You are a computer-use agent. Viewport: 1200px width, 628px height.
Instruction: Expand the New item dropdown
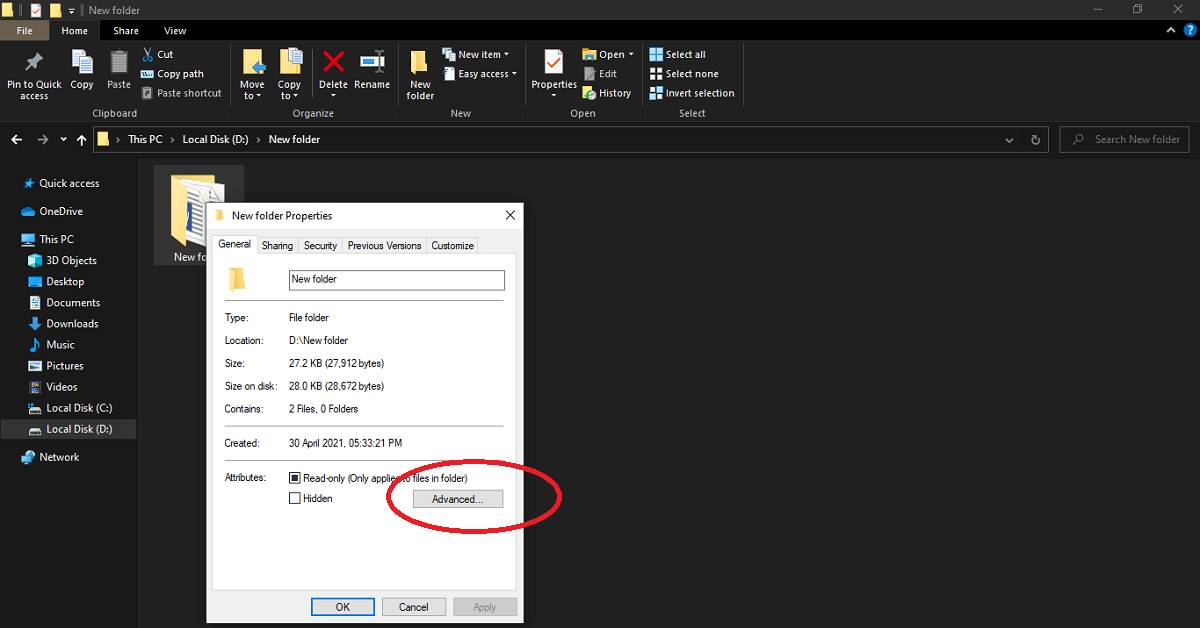(483, 54)
